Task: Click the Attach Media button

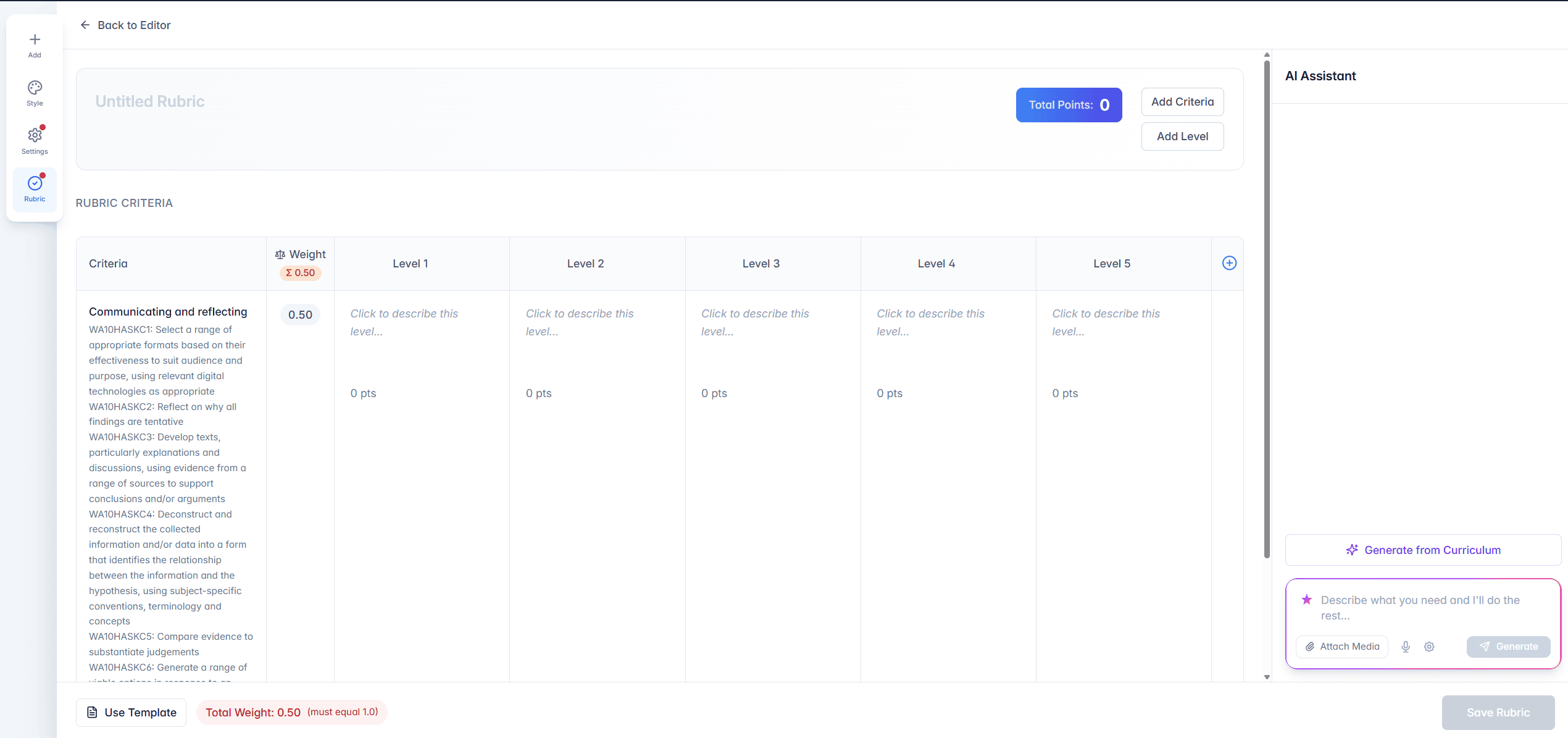Action: [1342, 647]
